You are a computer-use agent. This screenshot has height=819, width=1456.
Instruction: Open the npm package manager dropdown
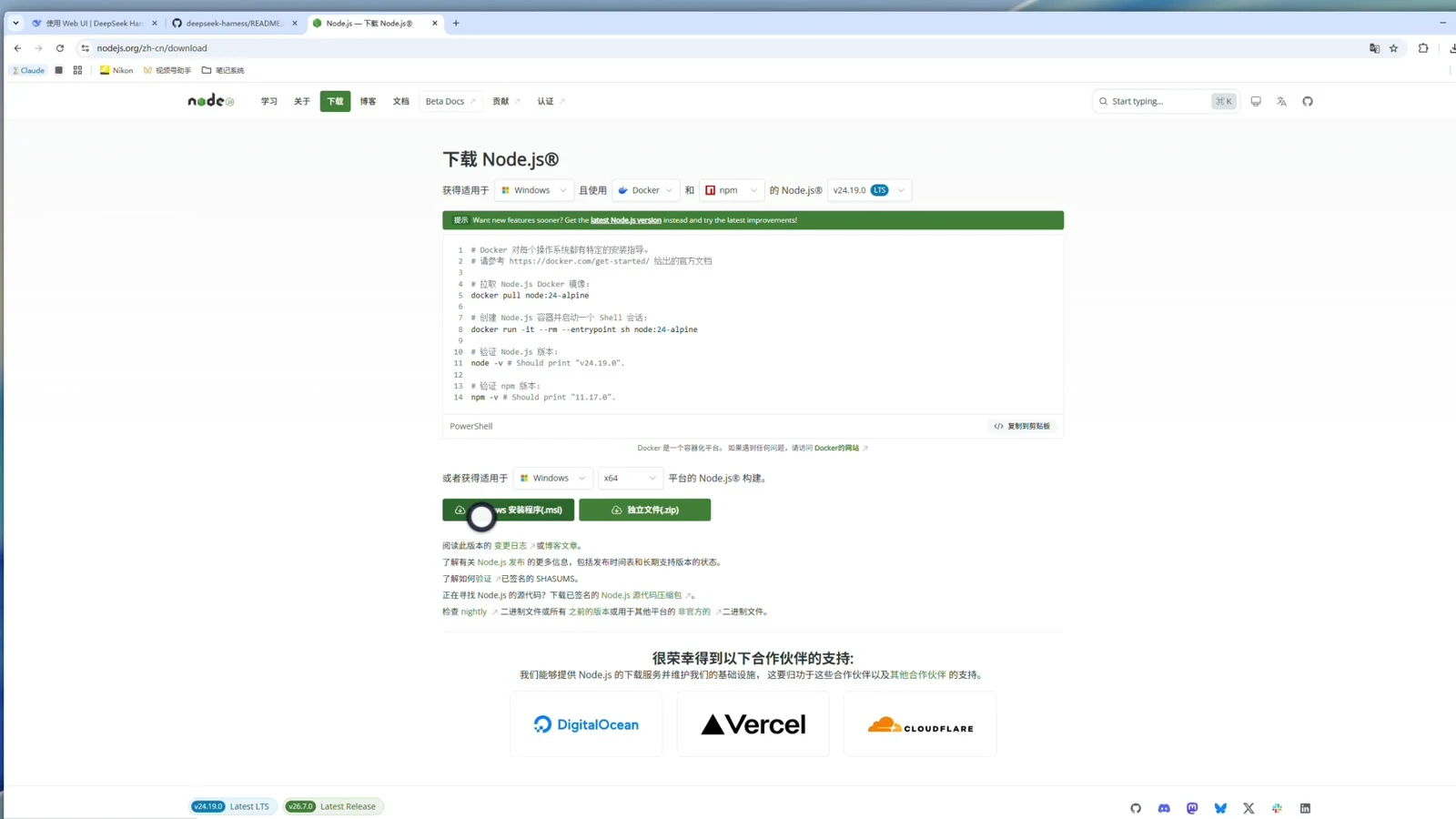tap(732, 190)
